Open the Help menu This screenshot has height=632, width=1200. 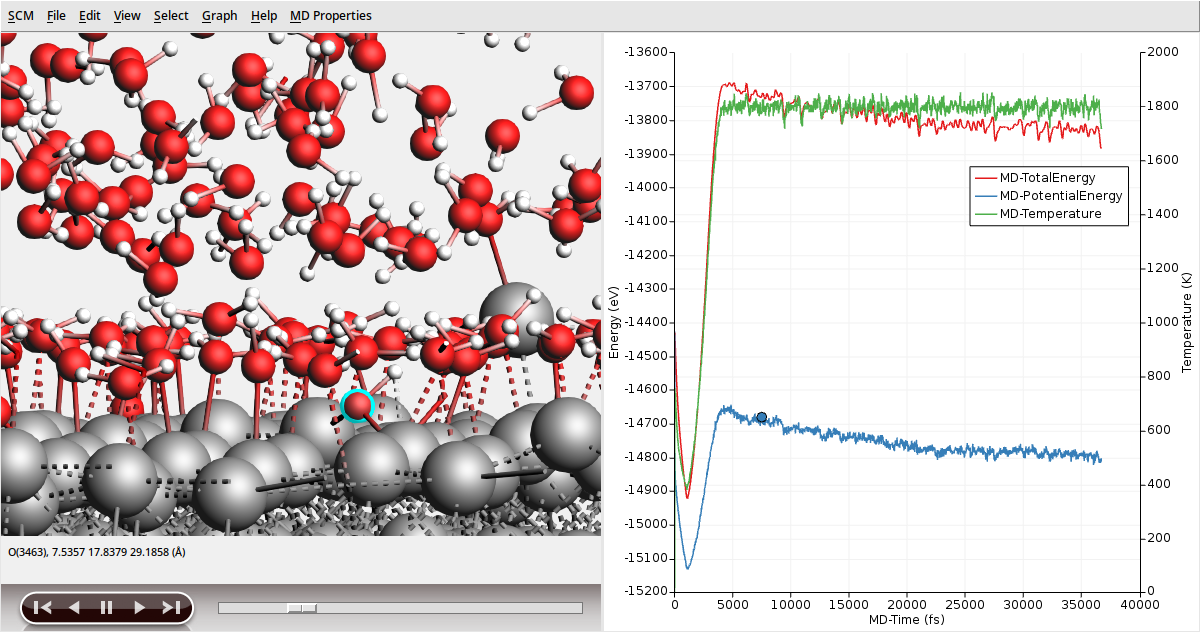[264, 15]
